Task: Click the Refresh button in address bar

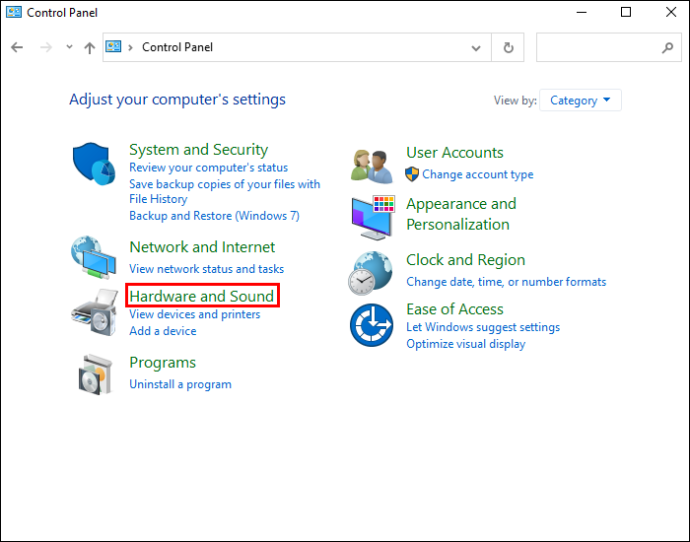Action: [x=509, y=47]
